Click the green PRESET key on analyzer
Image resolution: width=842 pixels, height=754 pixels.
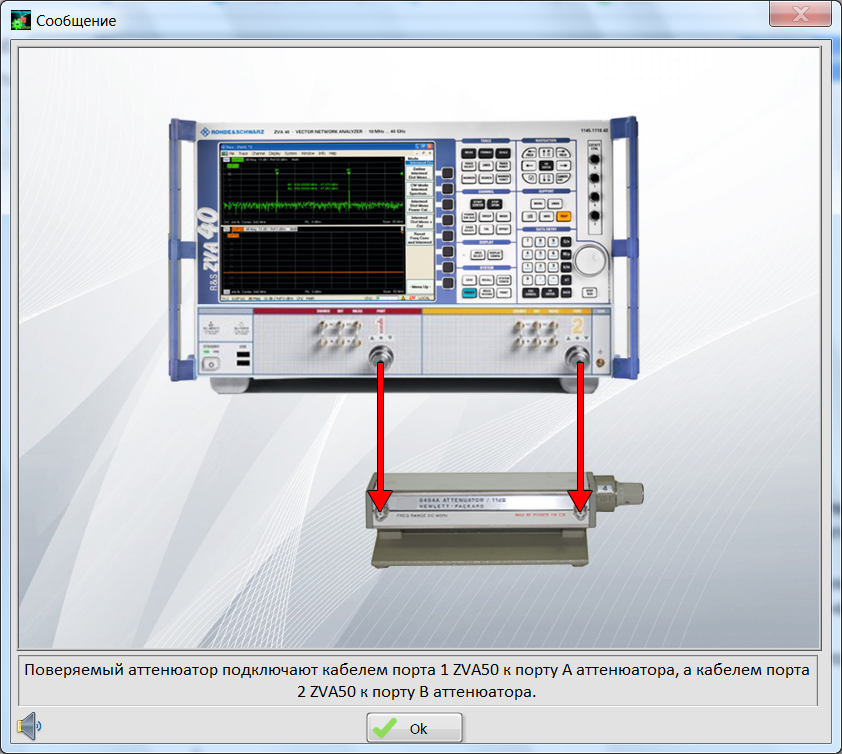(x=469, y=293)
